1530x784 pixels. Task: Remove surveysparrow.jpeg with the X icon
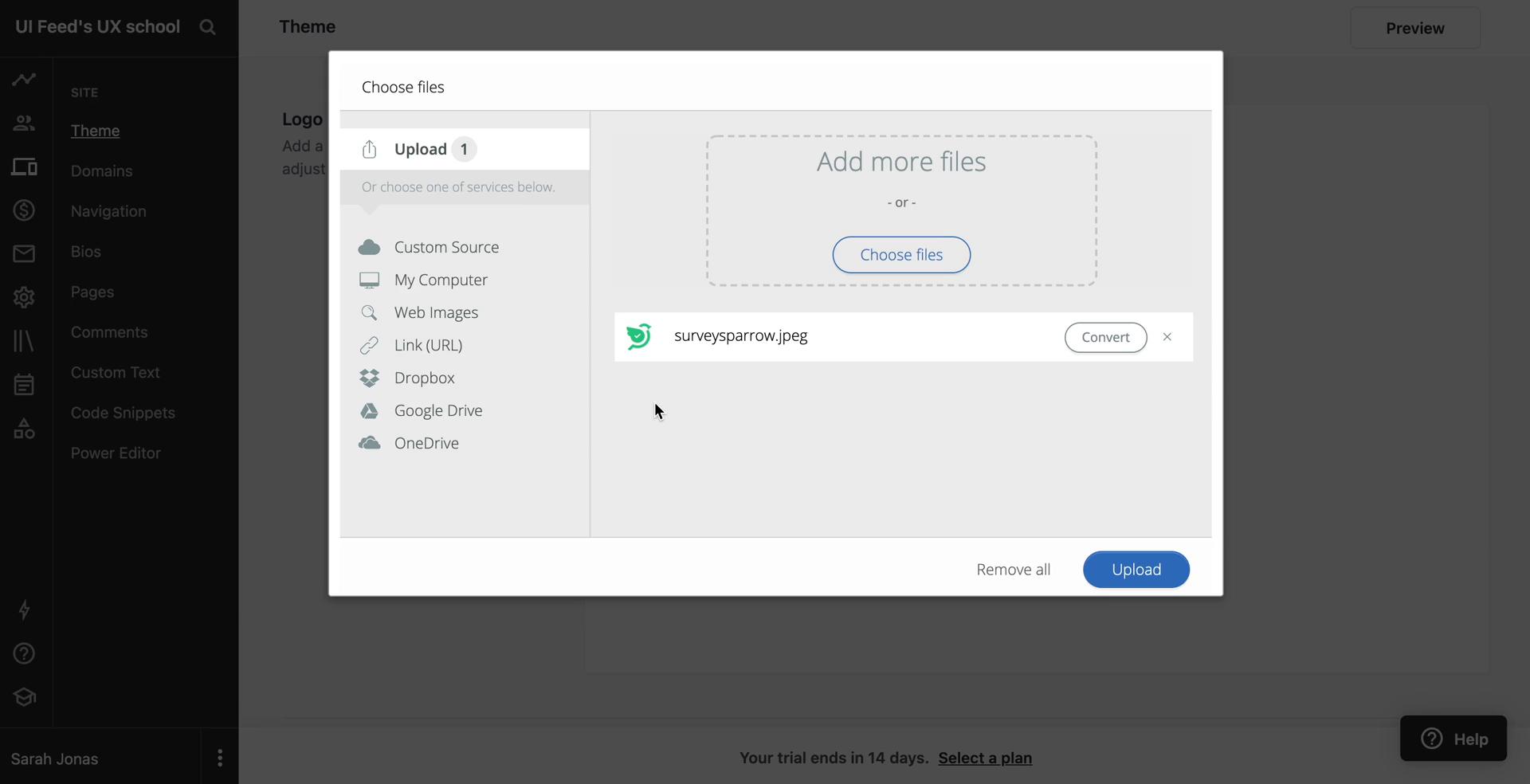coord(1167,337)
